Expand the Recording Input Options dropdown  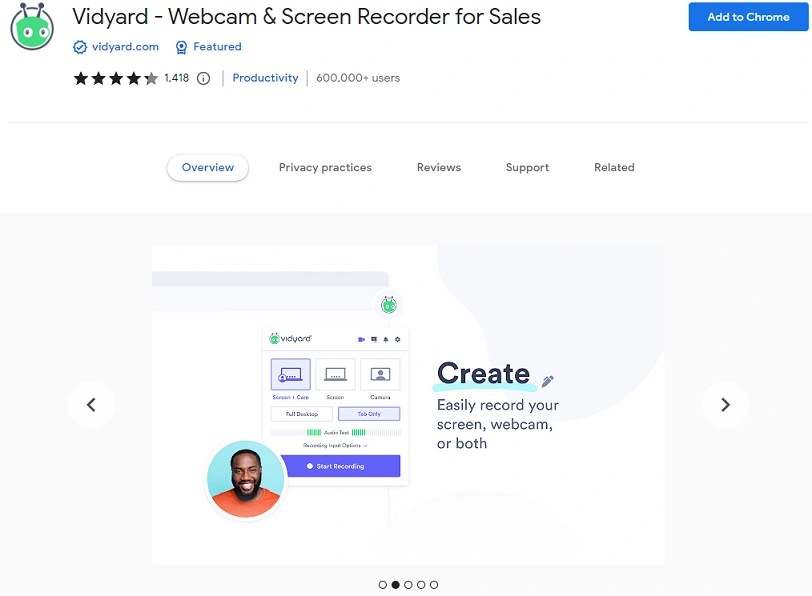point(334,445)
